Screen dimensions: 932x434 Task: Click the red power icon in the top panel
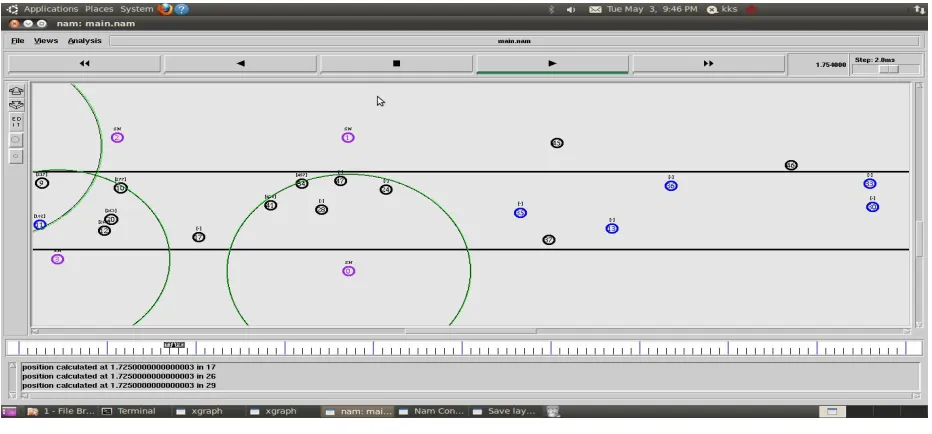pyautogui.click(x=752, y=10)
